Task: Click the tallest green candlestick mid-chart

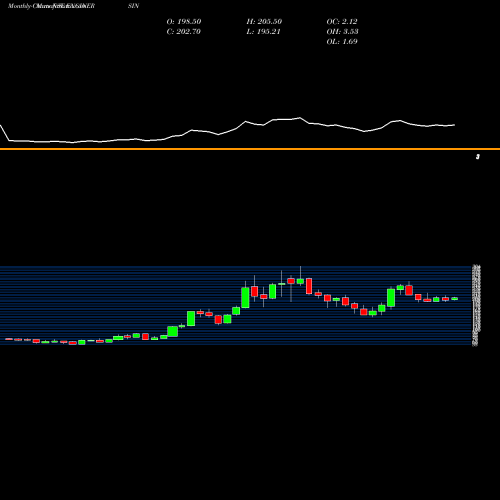Action: pos(245,297)
